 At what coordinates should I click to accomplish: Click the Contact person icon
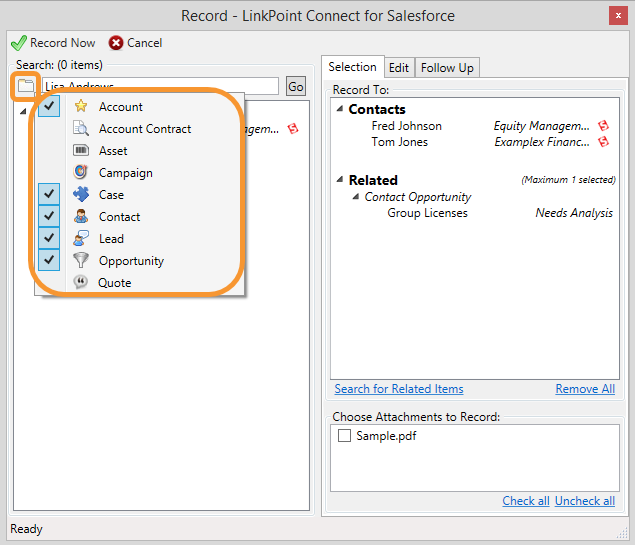point(81,216)
